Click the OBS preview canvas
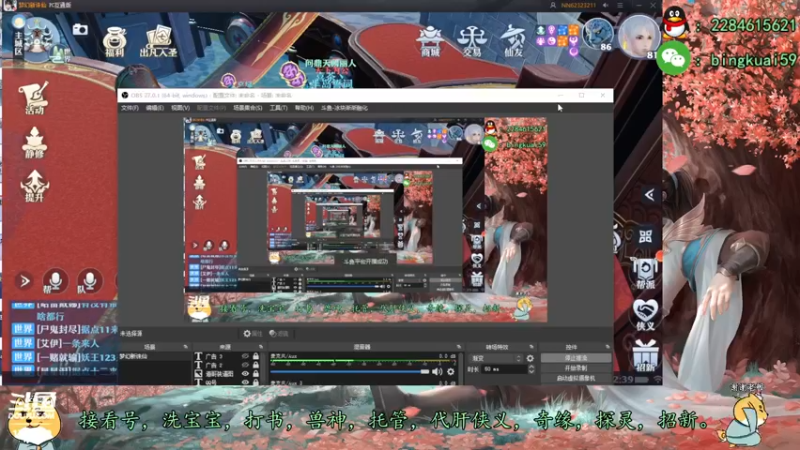Image resolution: width=800 pixels, height=450 pixels. point(365,220)
